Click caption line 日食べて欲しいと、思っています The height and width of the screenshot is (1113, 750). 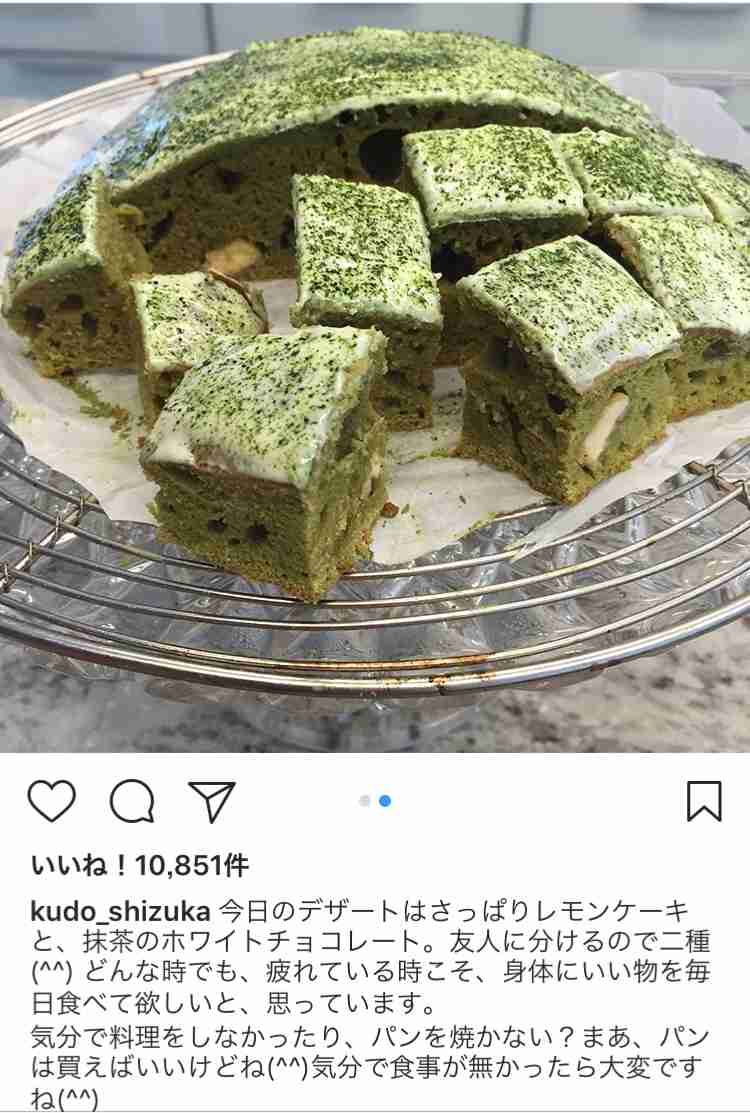click(233, 1003)
